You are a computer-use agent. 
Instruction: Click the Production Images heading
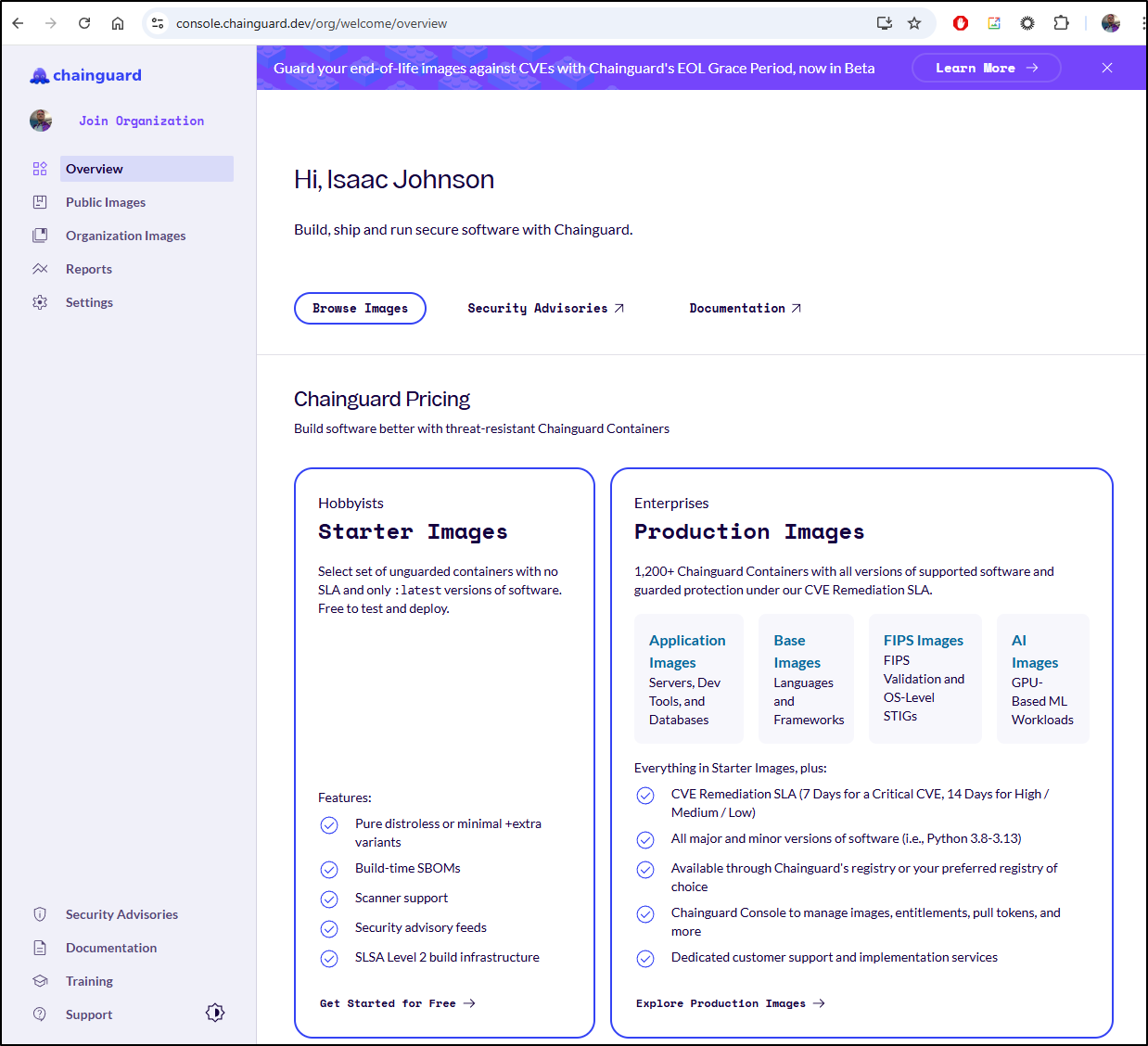tap(749, 531)
